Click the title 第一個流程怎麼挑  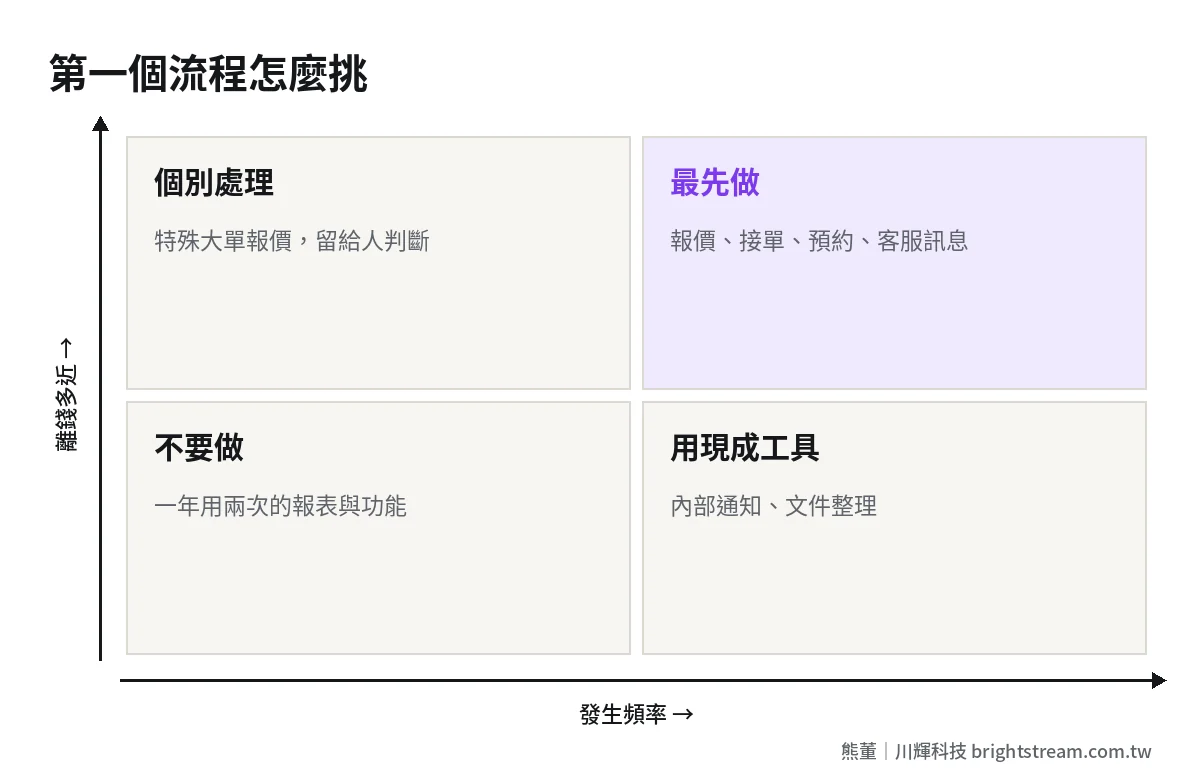coord(209,75)
